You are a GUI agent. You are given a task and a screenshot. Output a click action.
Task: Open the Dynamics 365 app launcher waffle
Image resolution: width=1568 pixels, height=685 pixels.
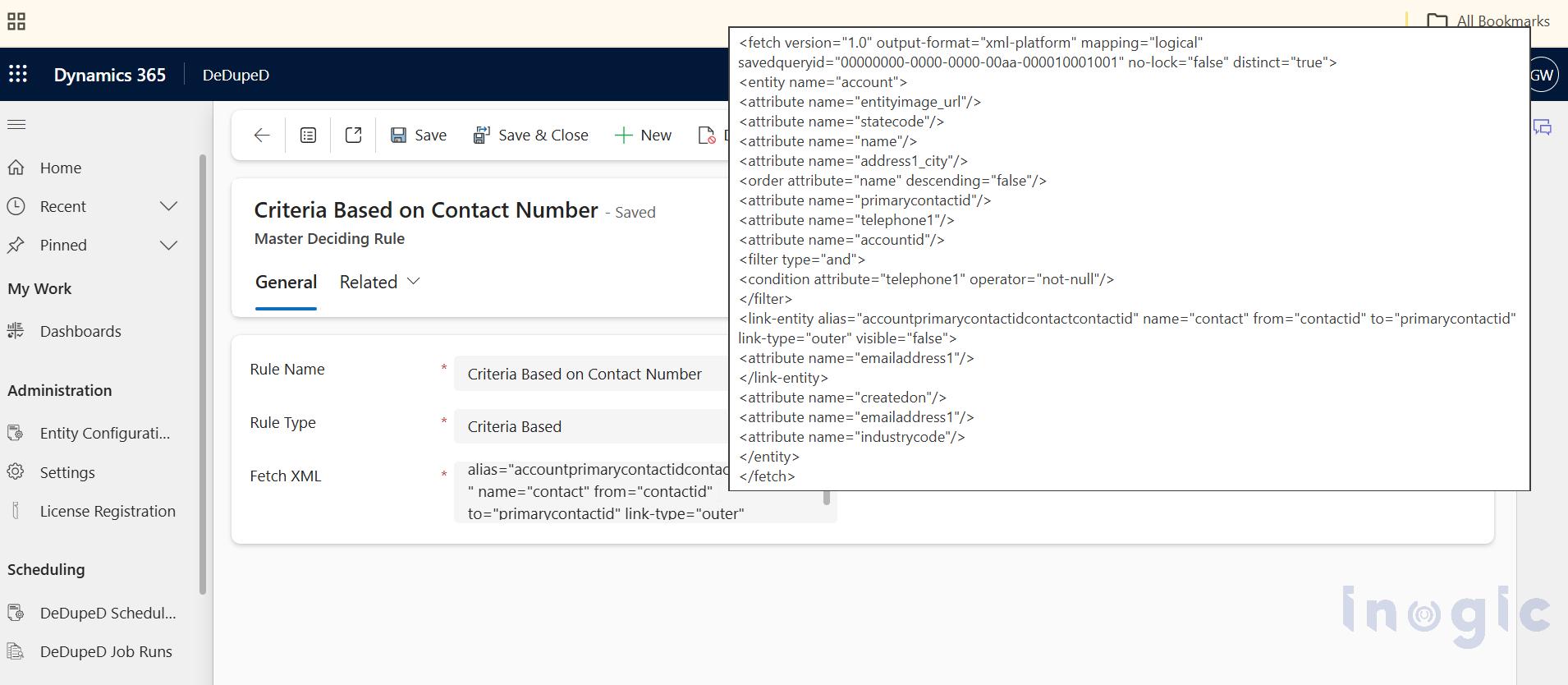click(18, 74)
